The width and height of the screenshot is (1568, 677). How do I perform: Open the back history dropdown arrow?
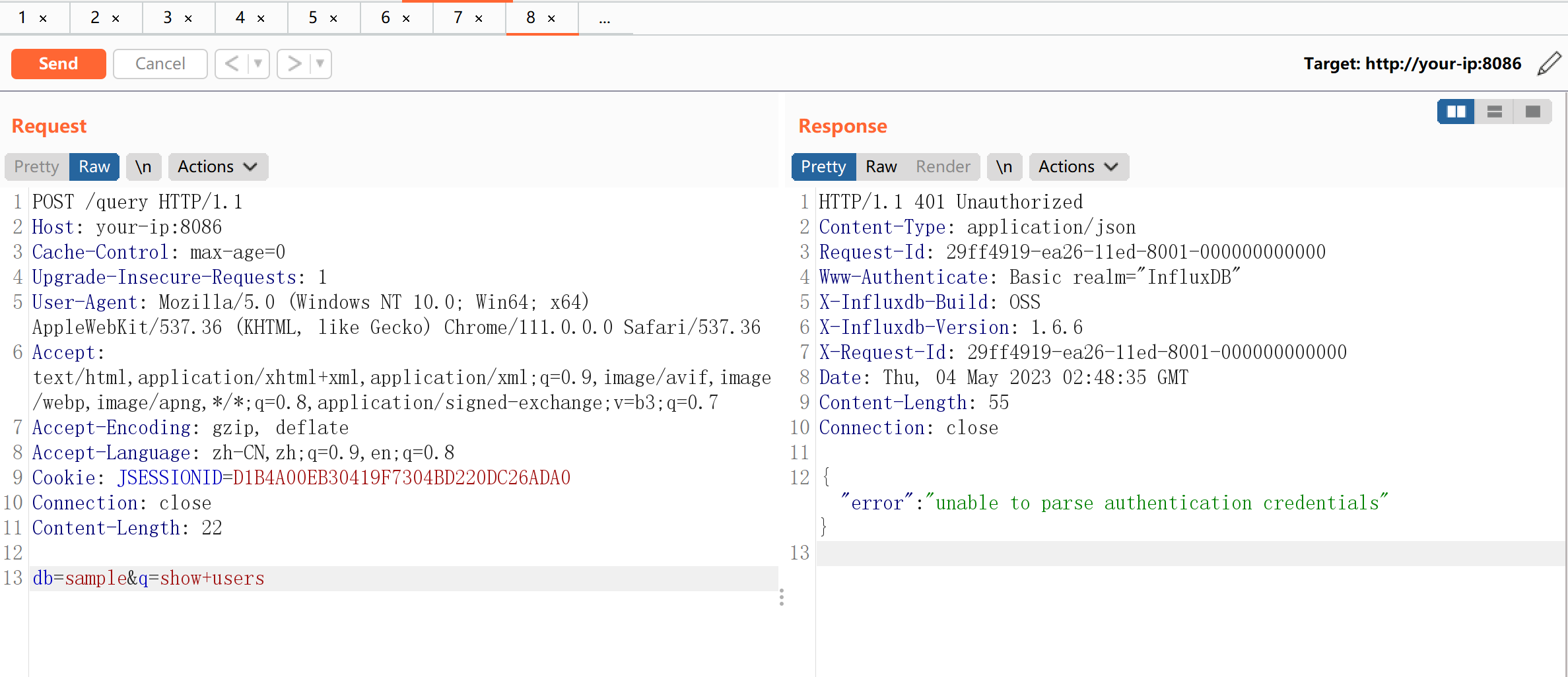click(x=258, y=64)
